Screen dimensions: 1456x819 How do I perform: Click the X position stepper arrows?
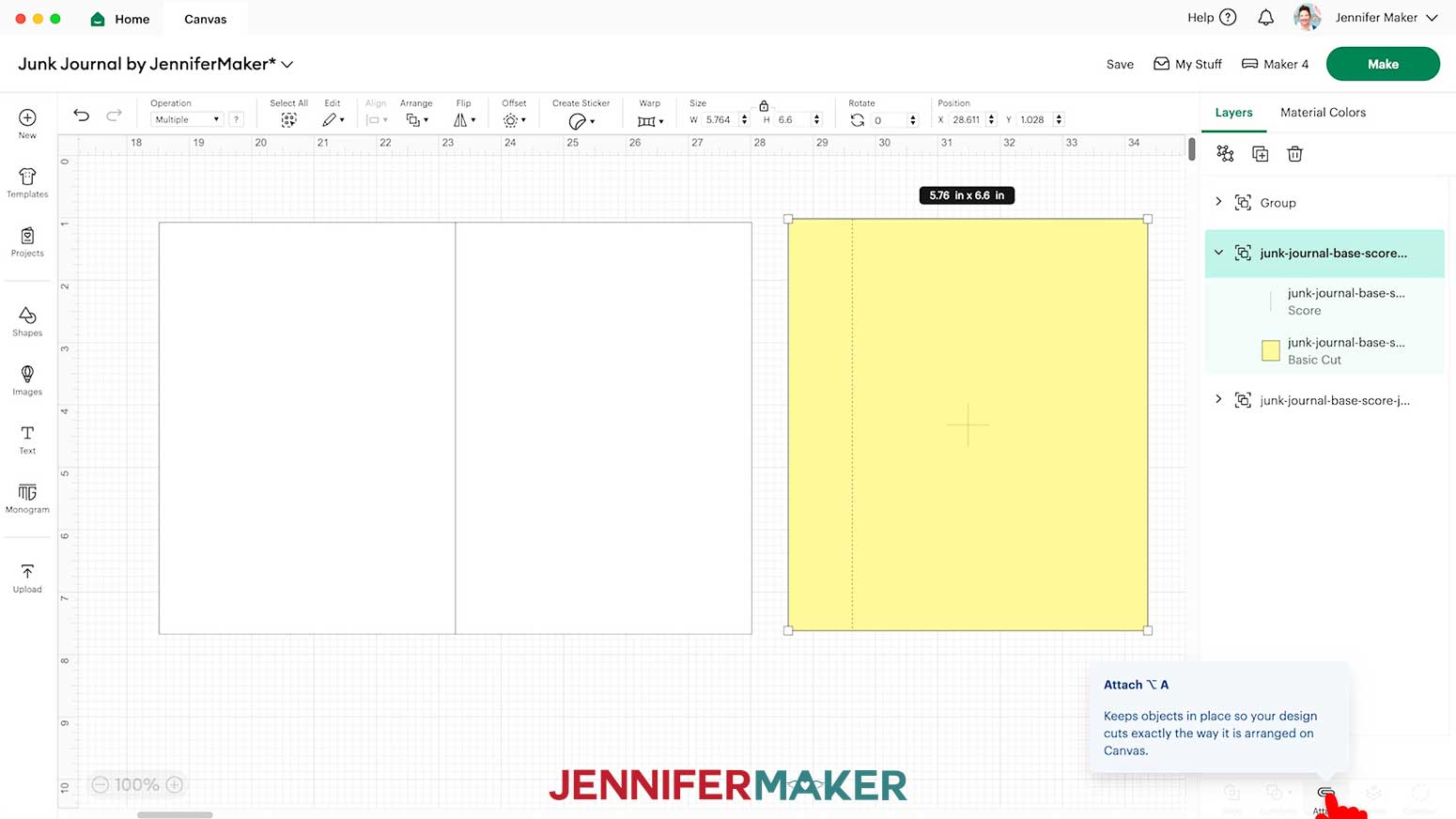click(x=991, y=119)
